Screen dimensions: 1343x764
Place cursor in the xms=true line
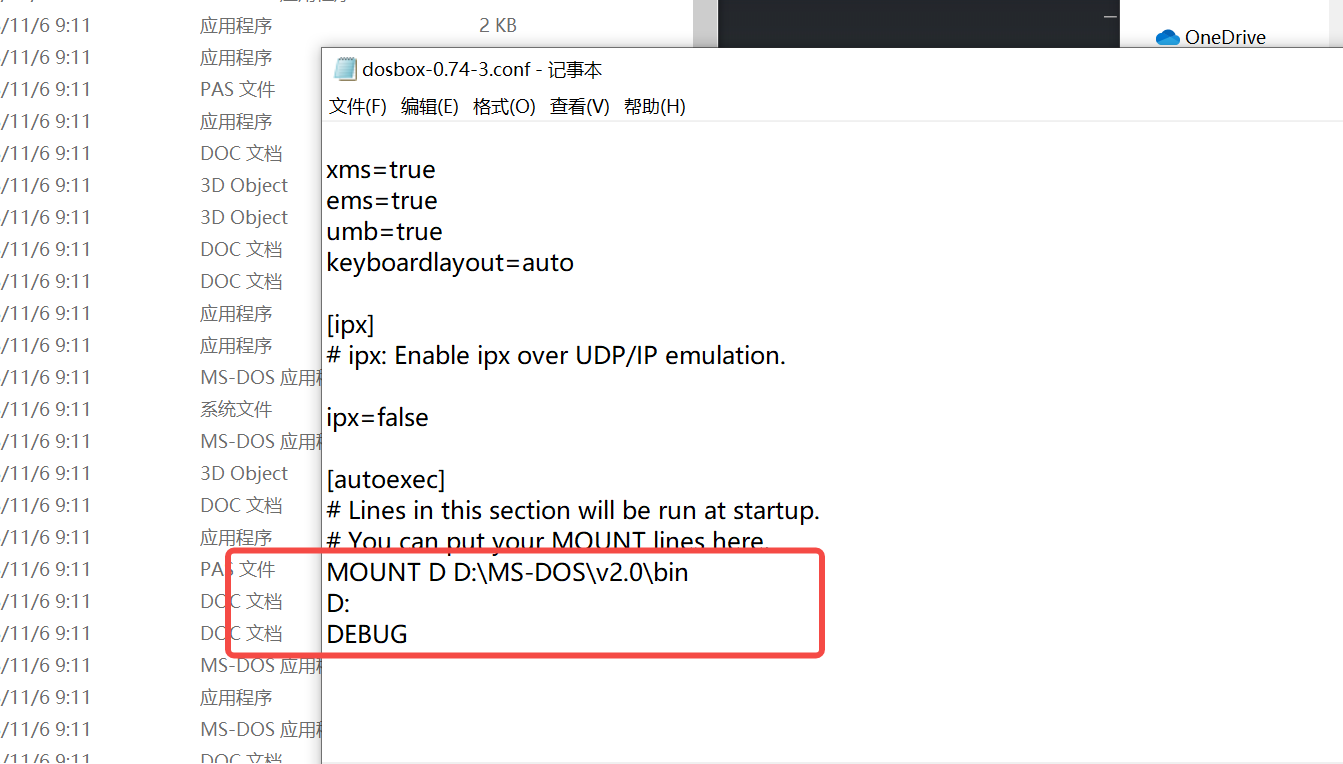coord(380,169)
